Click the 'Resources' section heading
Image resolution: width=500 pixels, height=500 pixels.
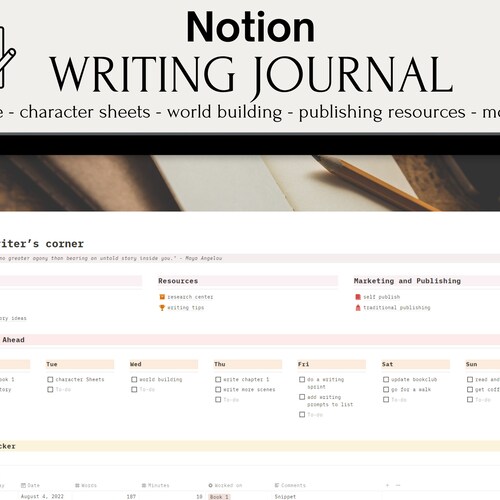pos(178,281)
